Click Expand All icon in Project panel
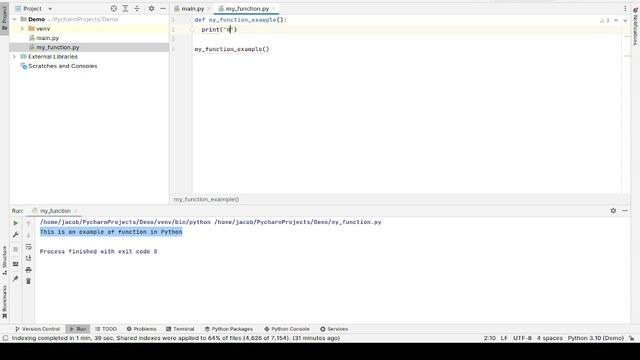This screenshot has height=360, width=640. point(125,9)
